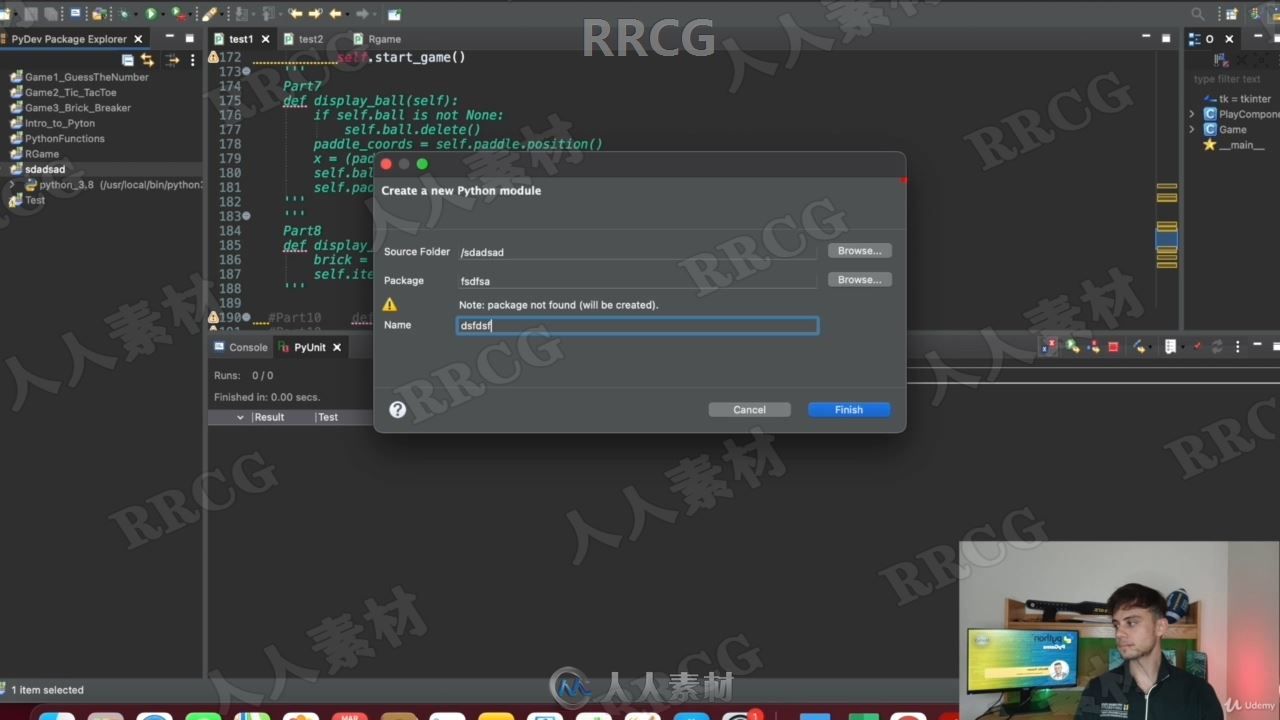Image resolution: width=1280 pixels, height=720 pixels.
Task: Click the Run button in the main toolbar
Action: coord(150,13)
